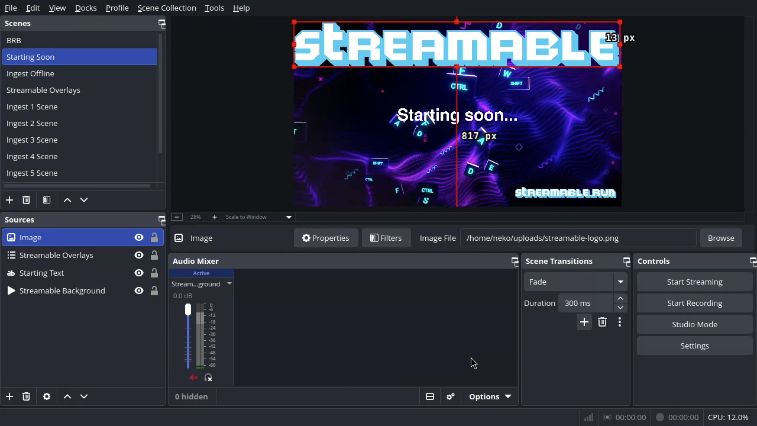Screen dimensions: 757x426
Task: Move source down arrow in Sources toolbar
Action: [x=84, y=397]
